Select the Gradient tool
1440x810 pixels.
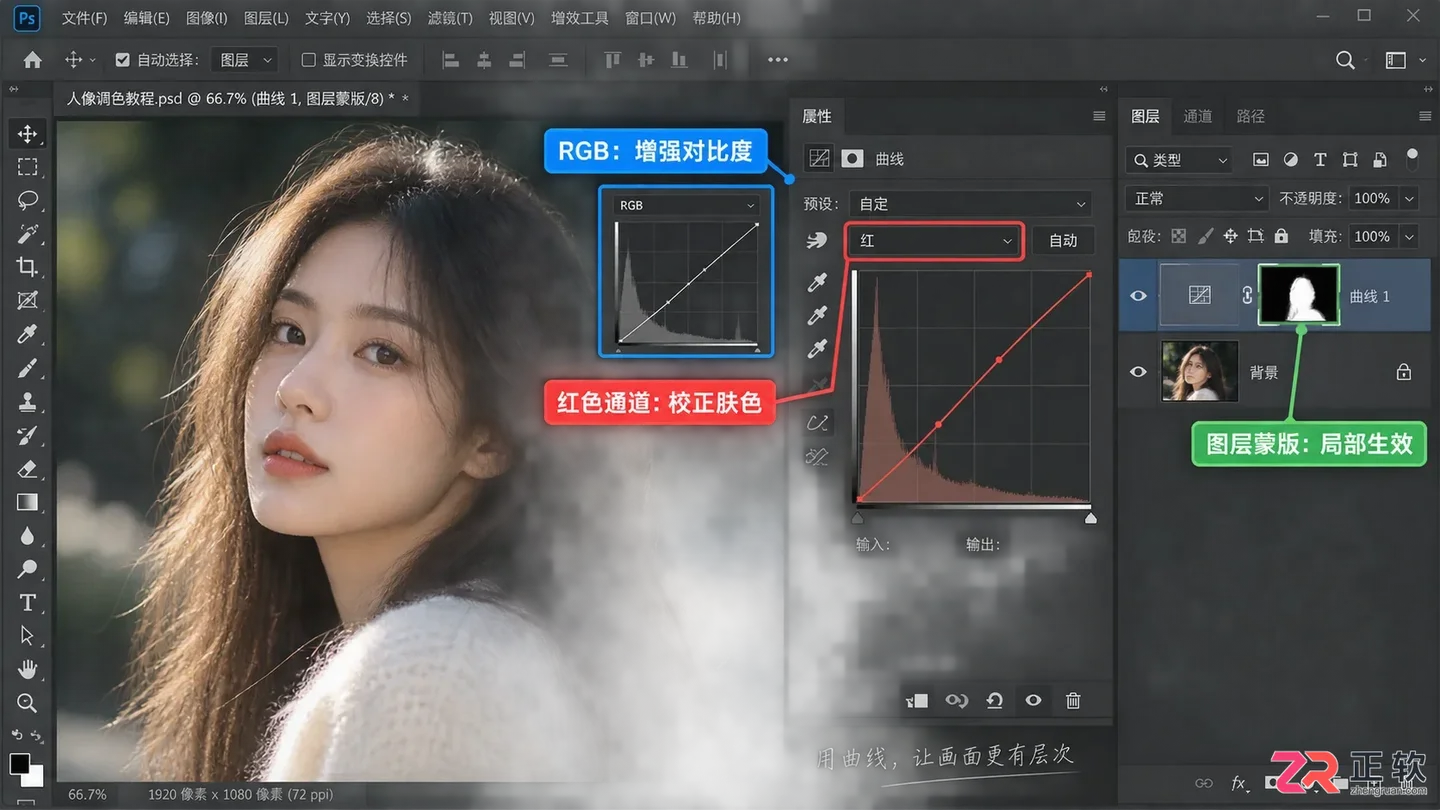(27, 502)
